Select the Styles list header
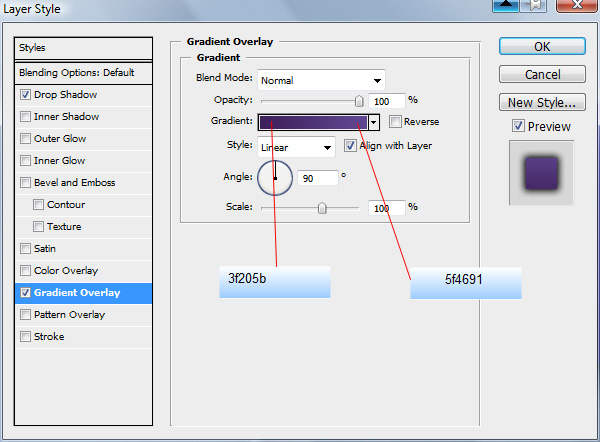 [x=83, y=48]
